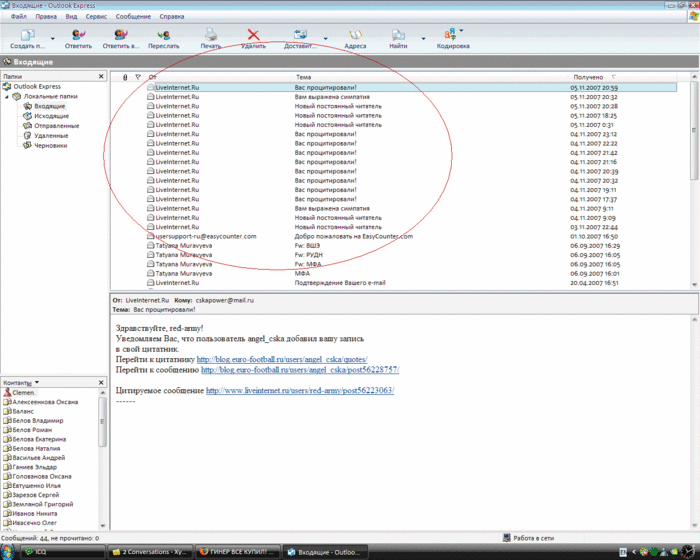Click the Send/Receive toolbar icon
The height and width of the screenshot is (560, 700).
(300, 35)
